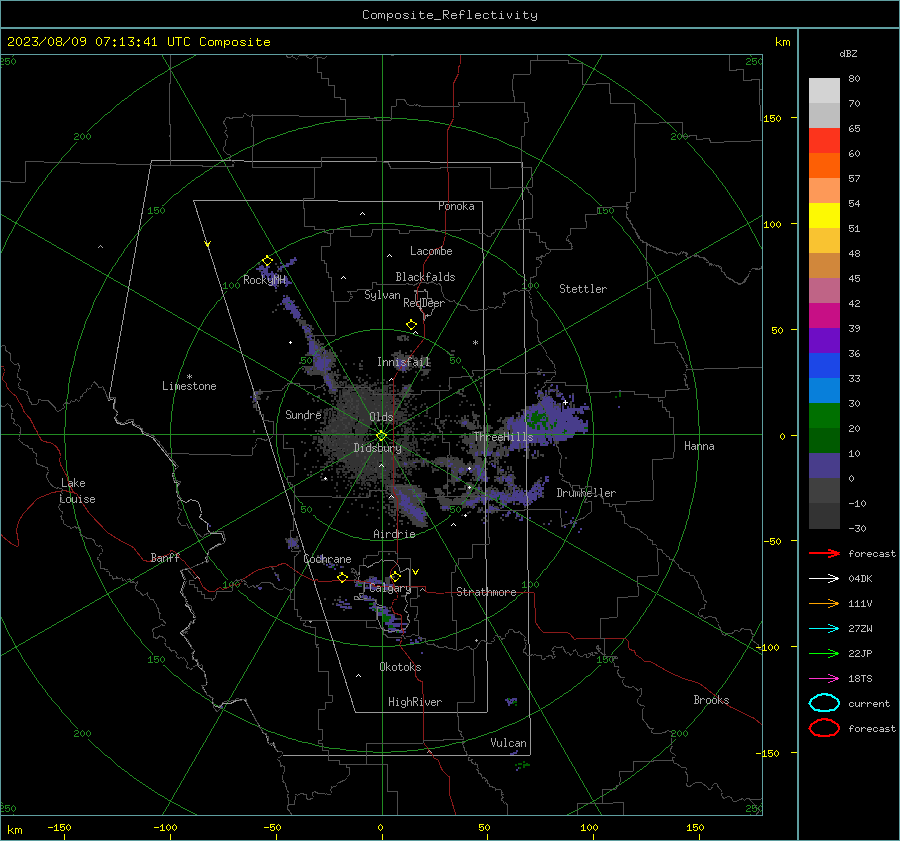
Task: Click the dBZ legend heading
Action: [848, 53]
